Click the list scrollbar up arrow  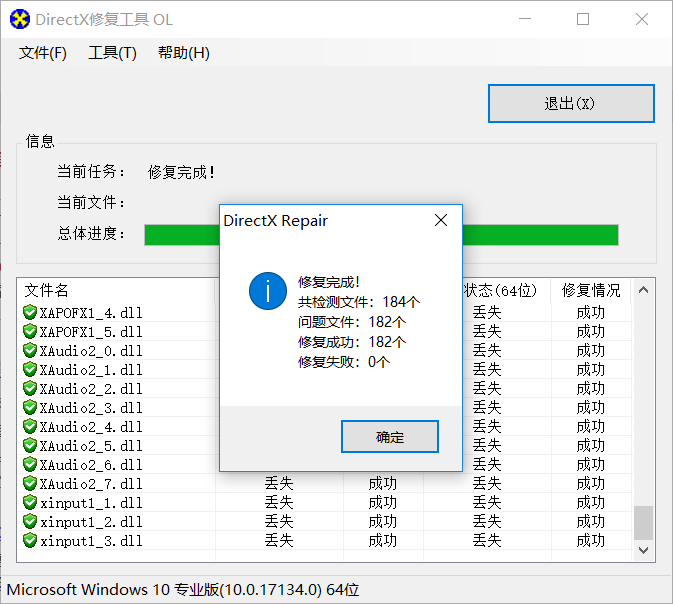pos(643,290)
